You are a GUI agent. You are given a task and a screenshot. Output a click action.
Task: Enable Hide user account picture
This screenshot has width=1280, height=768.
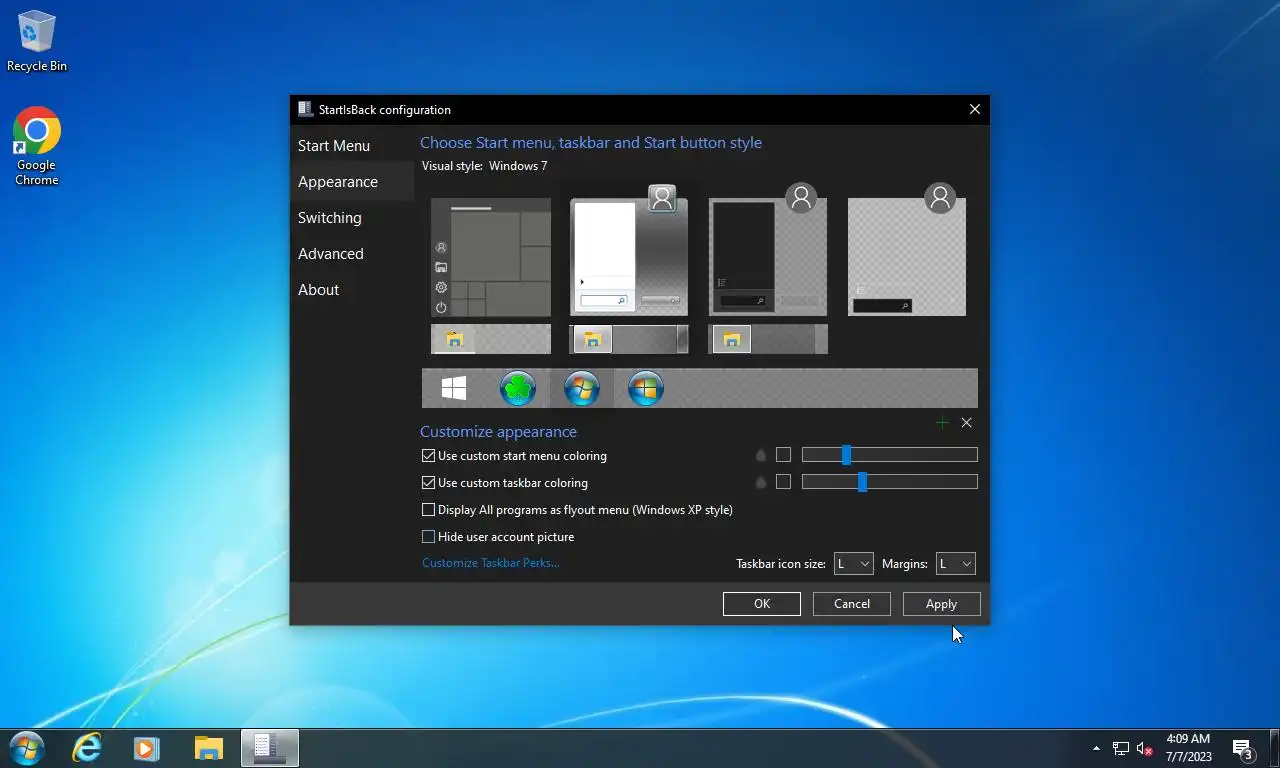point(498,536)
